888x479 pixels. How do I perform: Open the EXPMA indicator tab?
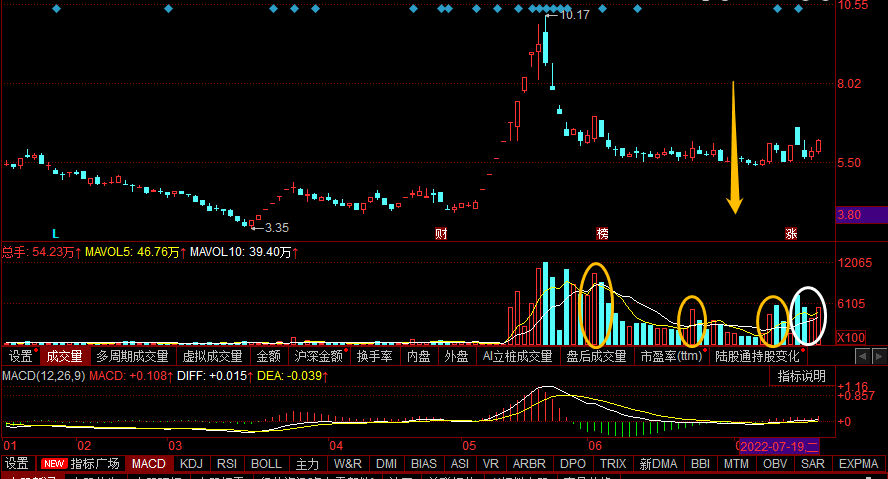click(x=858, y=464)
